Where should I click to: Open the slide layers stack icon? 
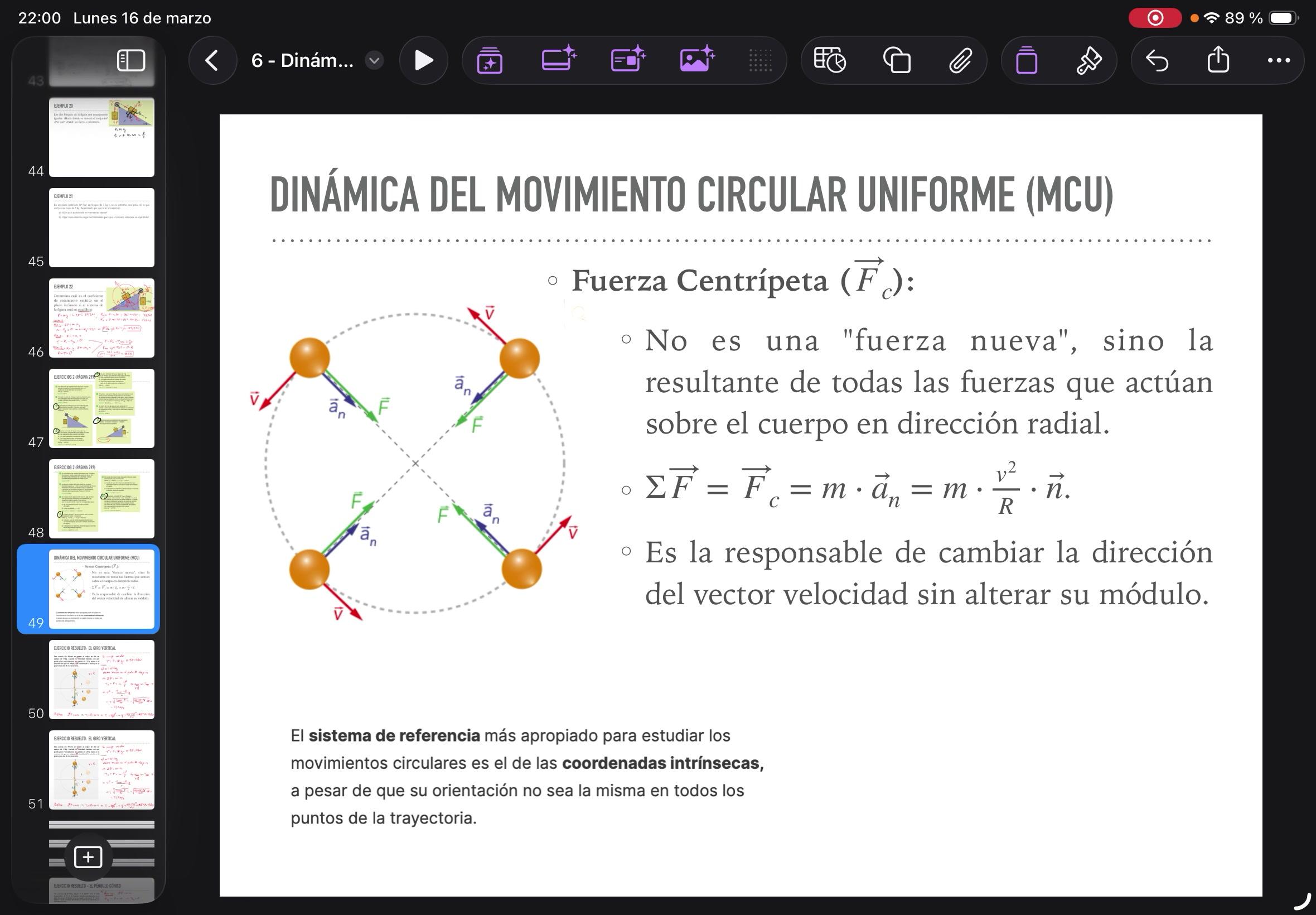click(1026, 60)
